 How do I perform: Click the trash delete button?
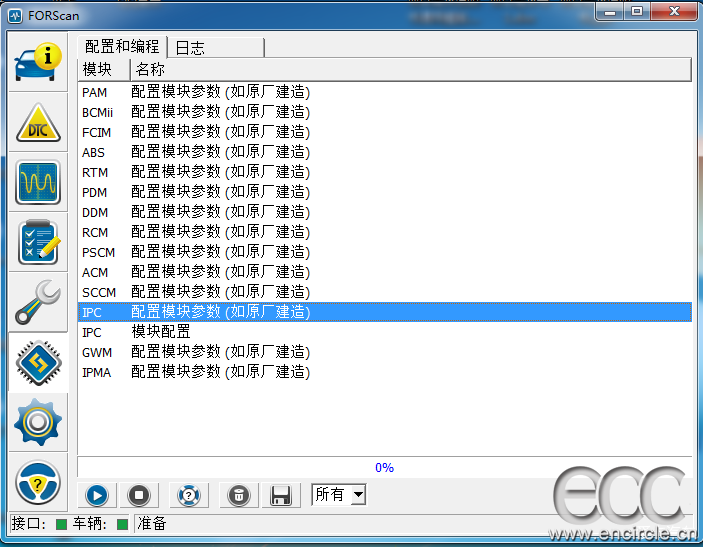coord(239,495)
